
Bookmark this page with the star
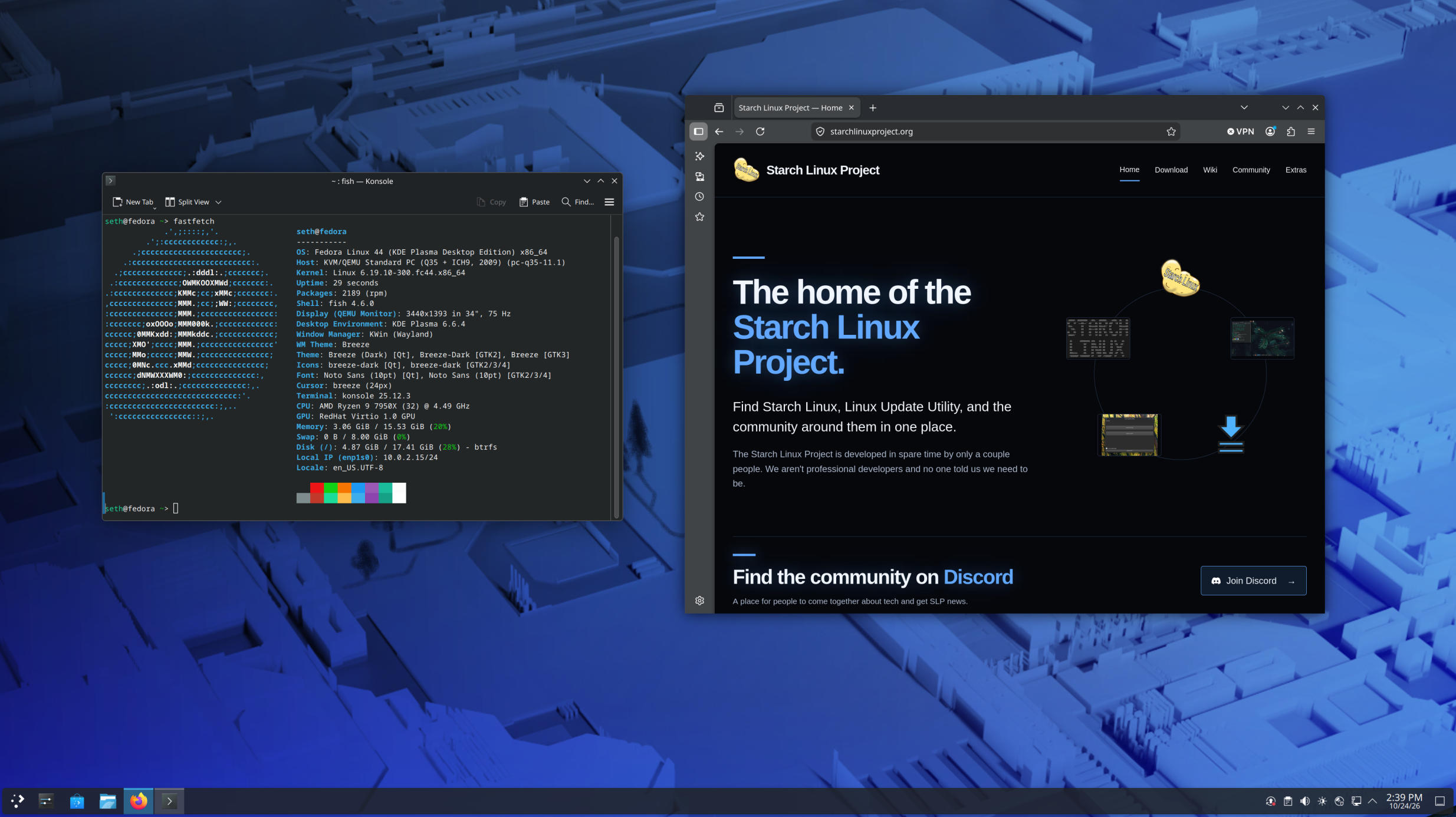[x=1171, y=131]
